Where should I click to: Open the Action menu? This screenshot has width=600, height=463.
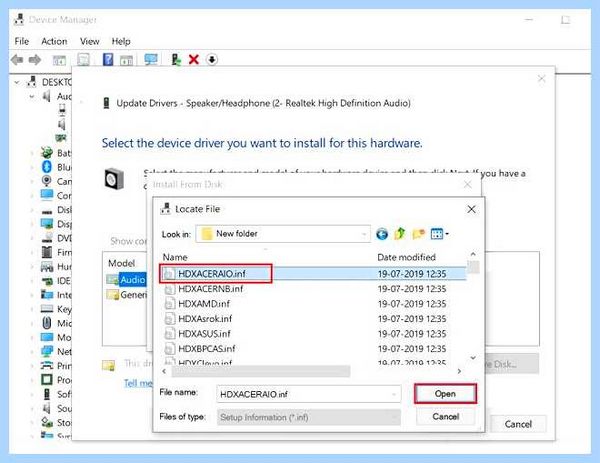point(54,41)
